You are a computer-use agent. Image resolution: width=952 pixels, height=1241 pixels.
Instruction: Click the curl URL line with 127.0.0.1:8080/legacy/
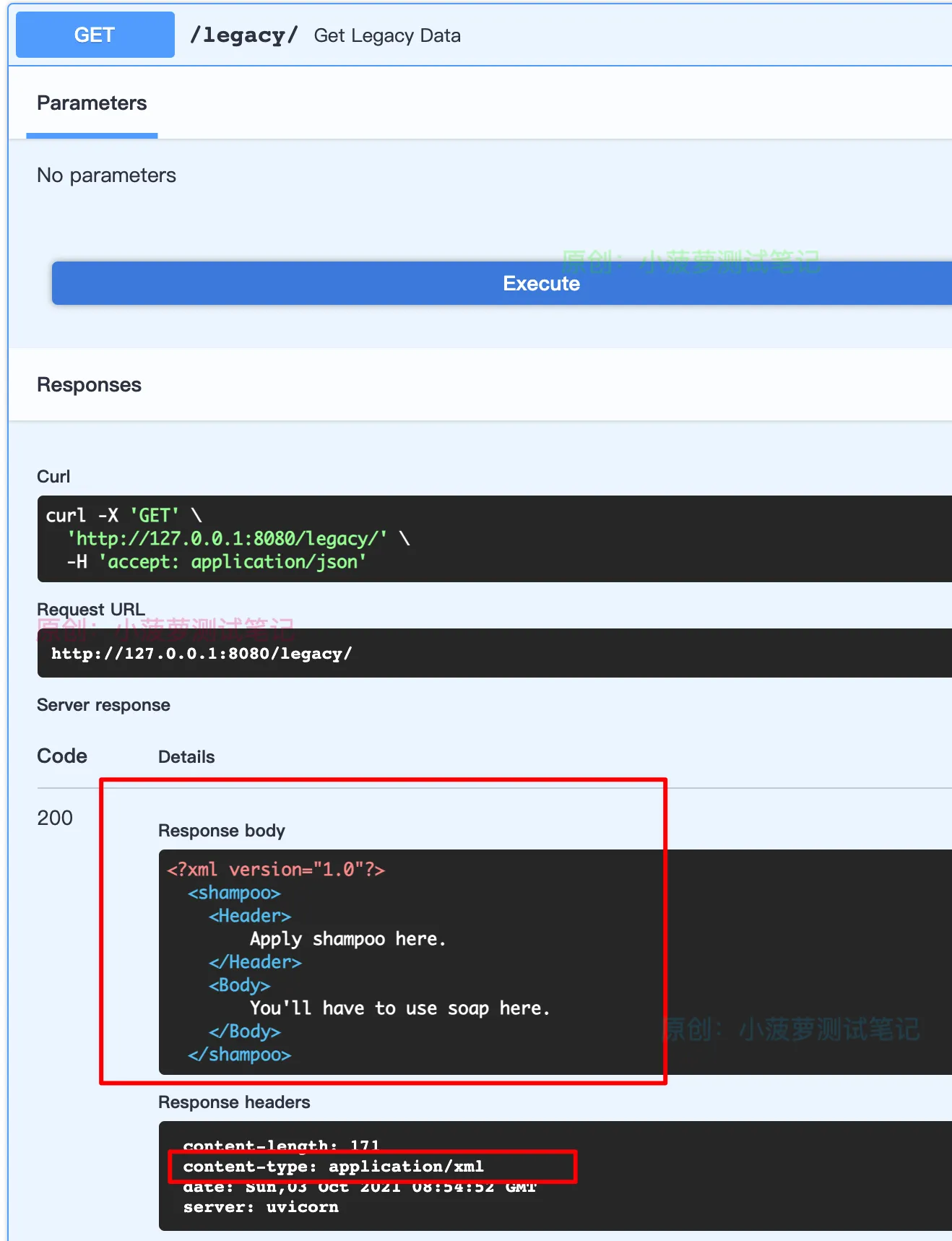[x=238, y=538]
